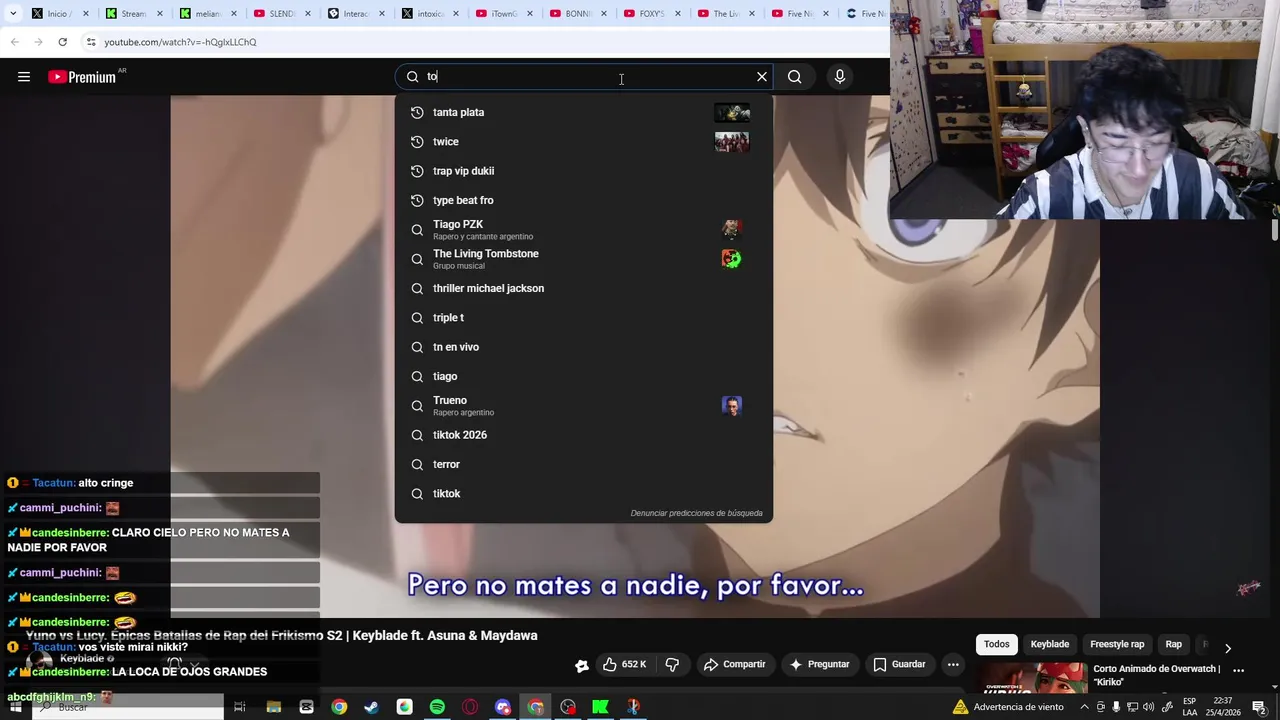Screen dimensions: 1280x720
Task: Close the 'FOXY'S' YouTube tab
Action: (677, 14)
